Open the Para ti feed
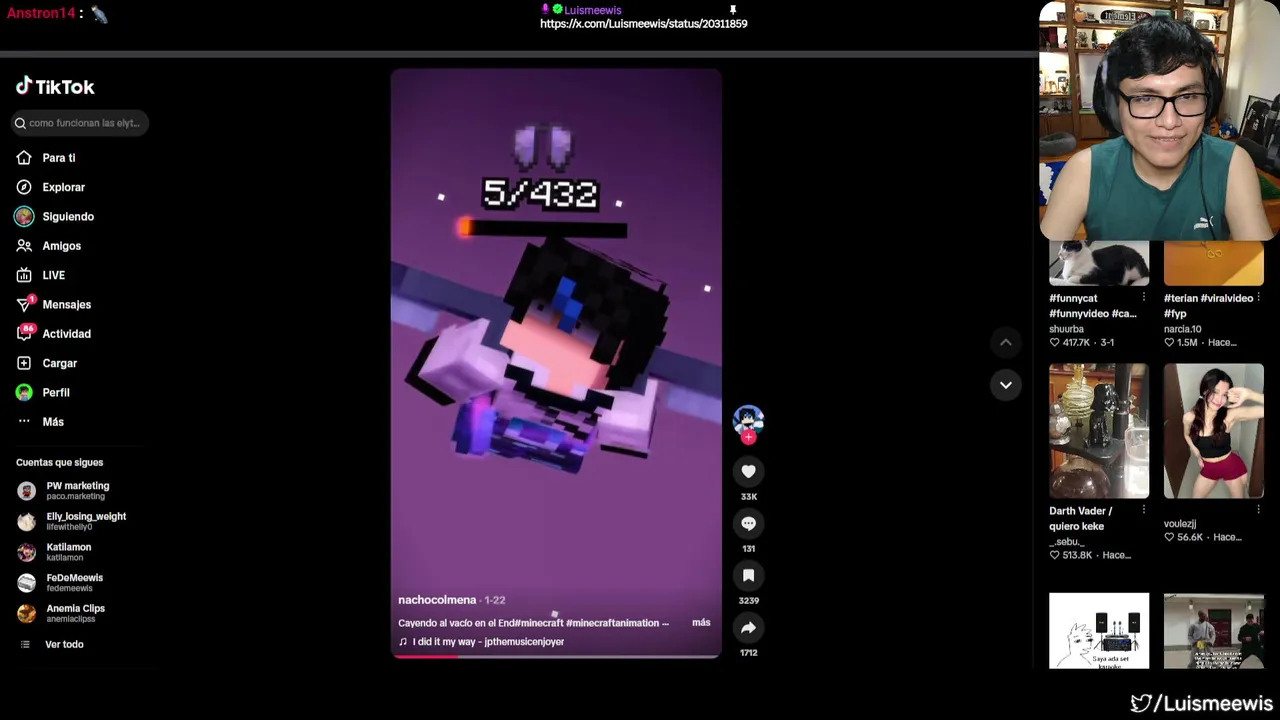Image resolution: width=1280 pixels, height=720 pixels. [x=59, y=158]
